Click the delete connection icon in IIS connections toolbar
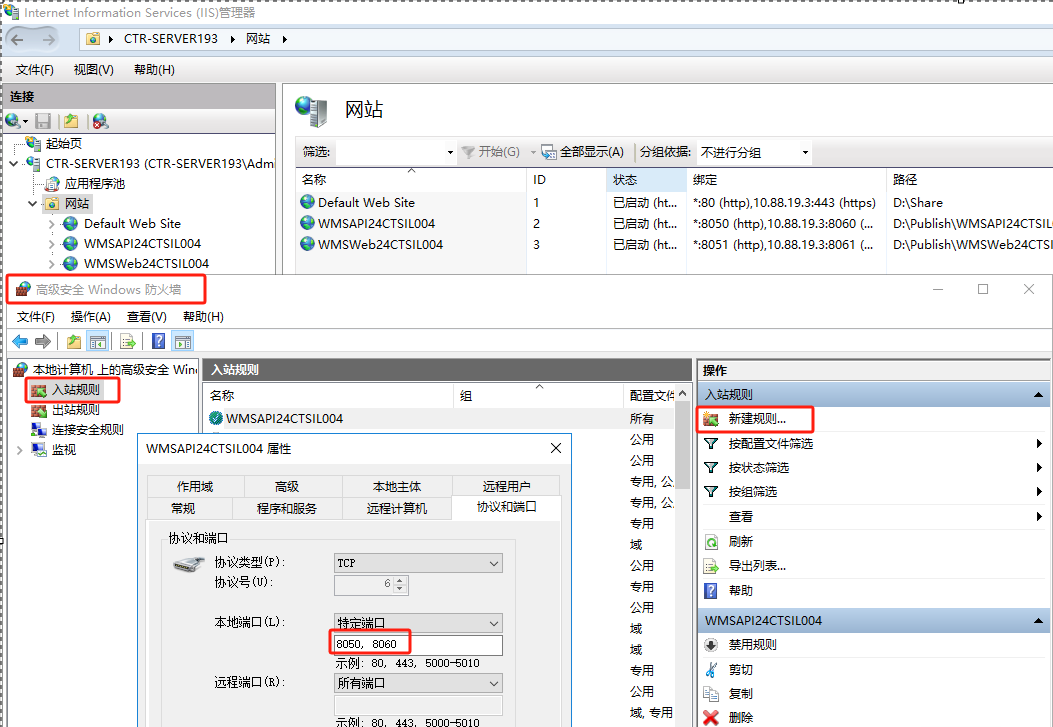This screenshot has width=1053, height=727. (100, 121)
